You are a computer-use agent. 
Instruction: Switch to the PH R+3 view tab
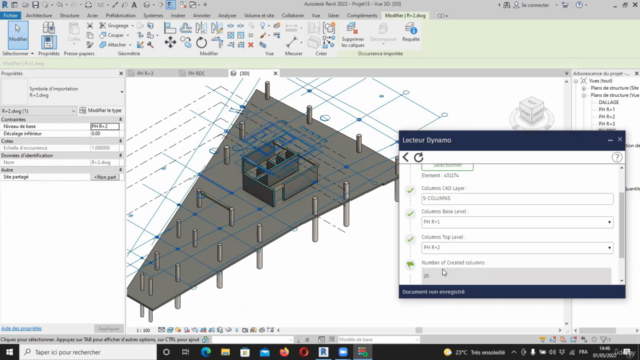145,73
